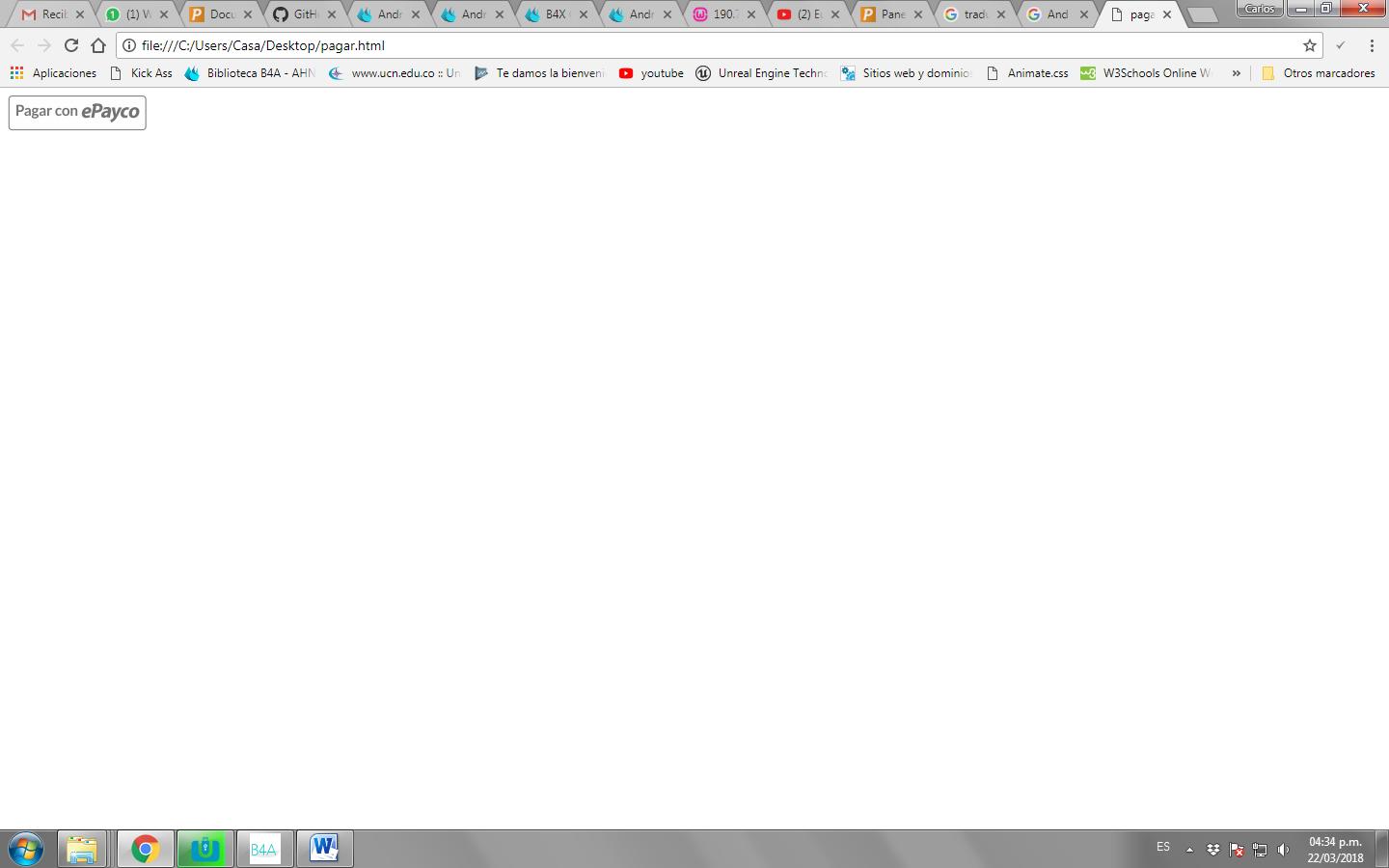This screenshot has height=868, width=1389.
Task: Open Windows Explorer from the taskbar
Action: tap(82, 849)
